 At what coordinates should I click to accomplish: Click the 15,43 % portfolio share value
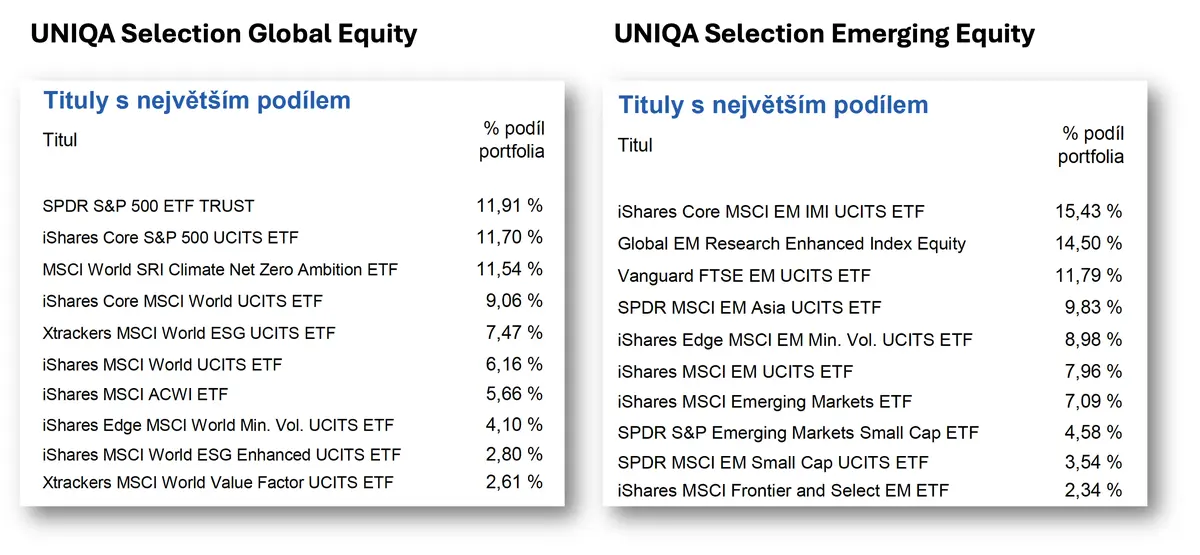pos(1089,212)
